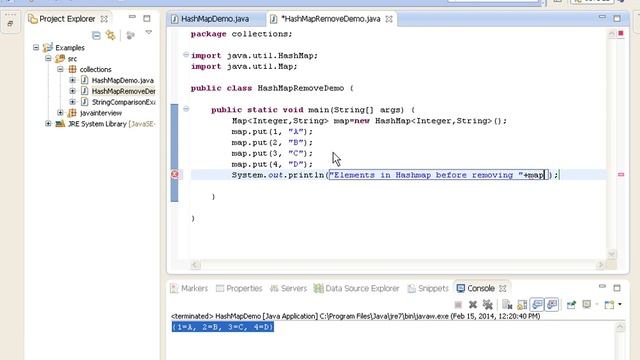Image resolution: width=640 pixels, height=360 pixels.
Task: Minimize the Project Explorer view
Action: pos(132,18)
